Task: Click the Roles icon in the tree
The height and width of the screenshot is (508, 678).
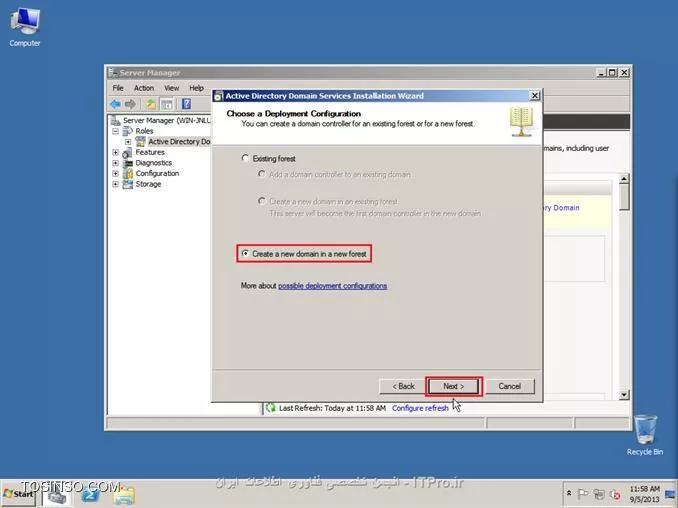Action: 128,131
